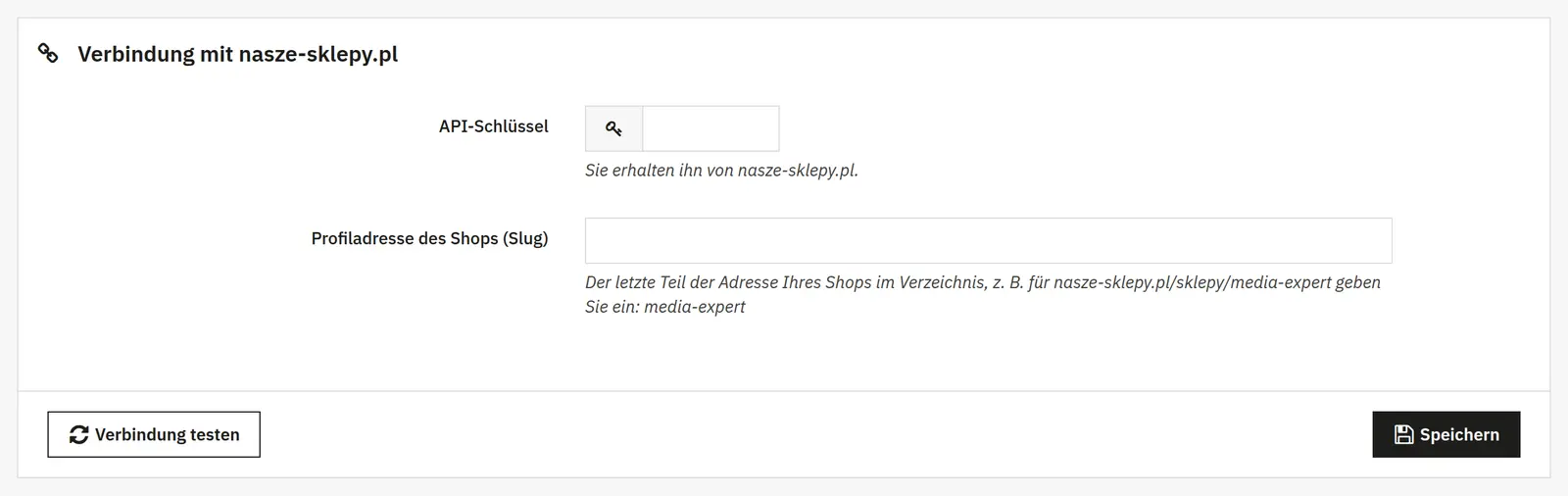Click the Speichern button
1568x496 pixels.
tap(1446, 434)
